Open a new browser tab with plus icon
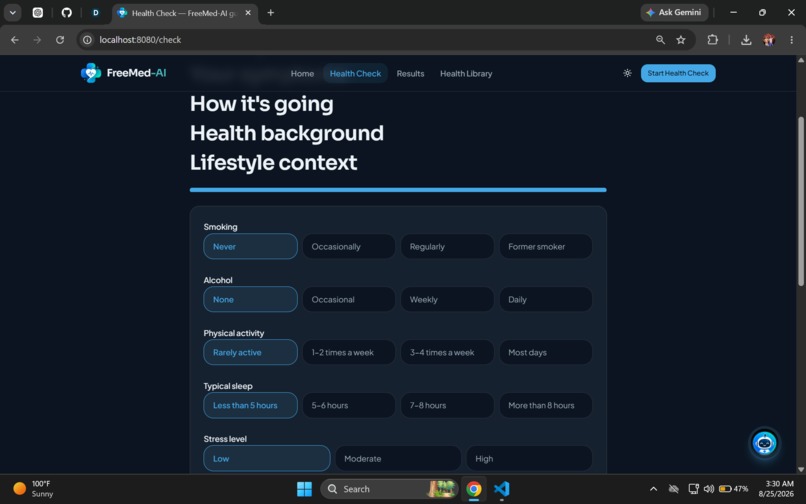Viewport: 806px width, 504px height. click(270, 13)
